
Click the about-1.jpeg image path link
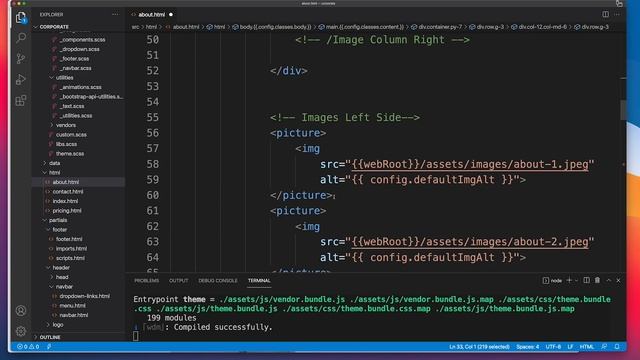[x=470, y=164]
